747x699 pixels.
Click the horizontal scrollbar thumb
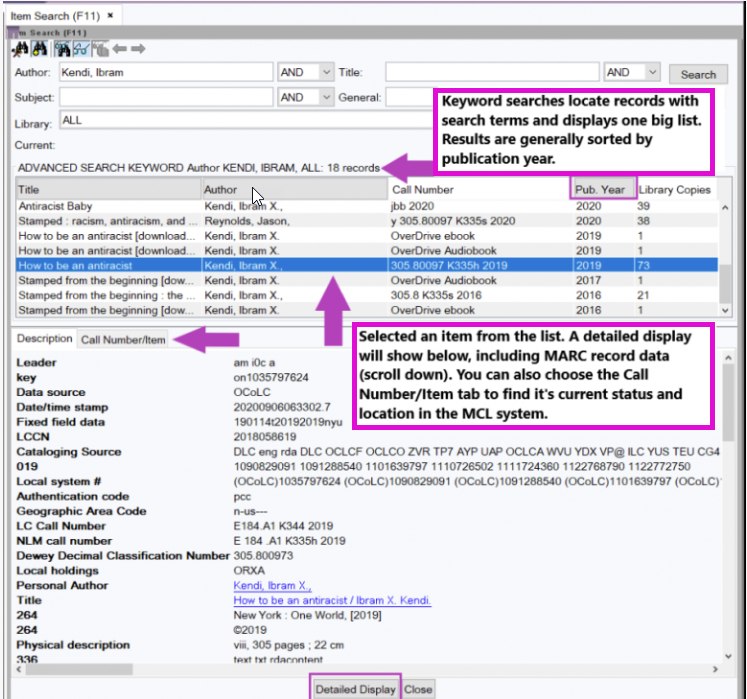(x=79, y=669)
